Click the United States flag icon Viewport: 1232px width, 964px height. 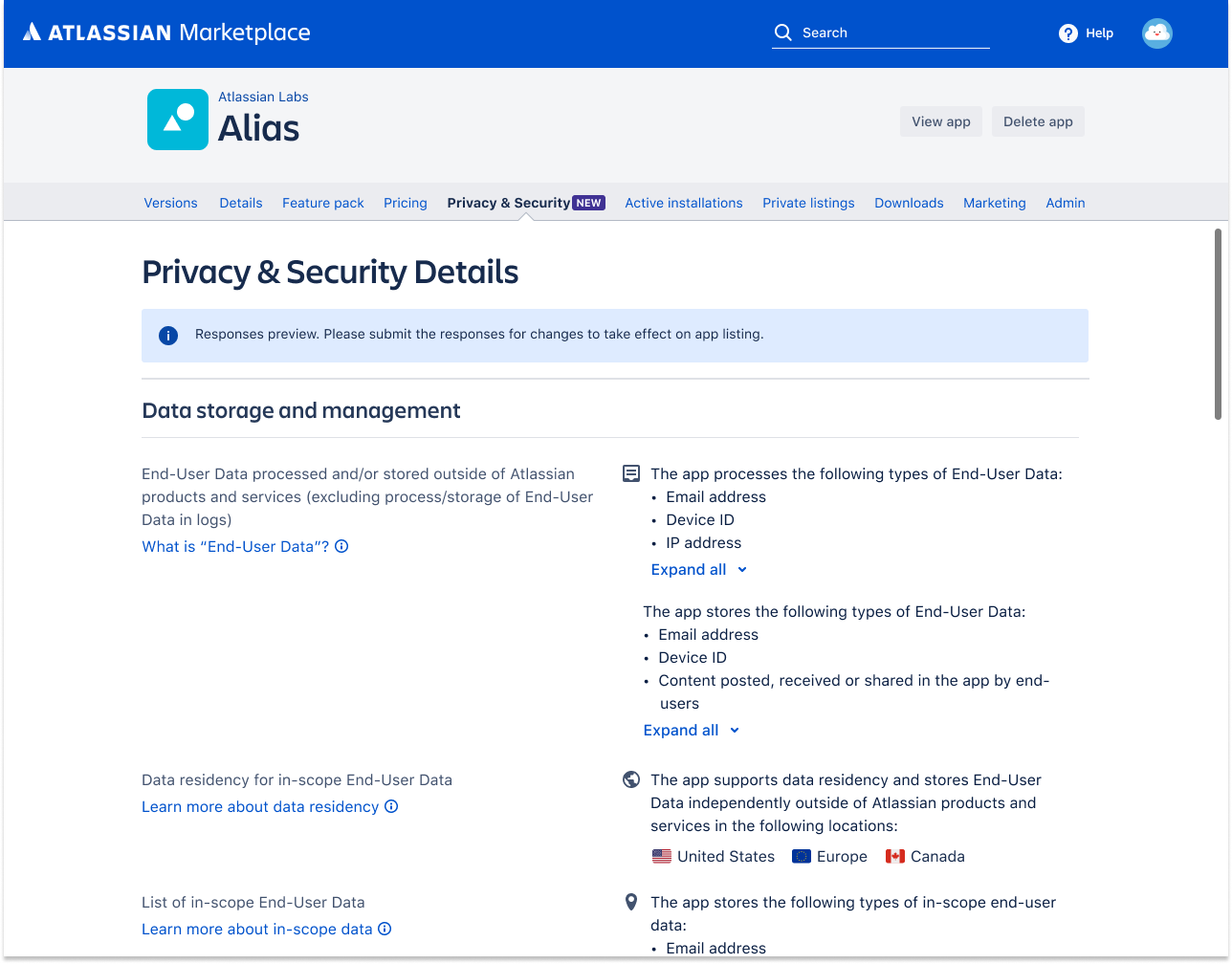tap(662, 856)
